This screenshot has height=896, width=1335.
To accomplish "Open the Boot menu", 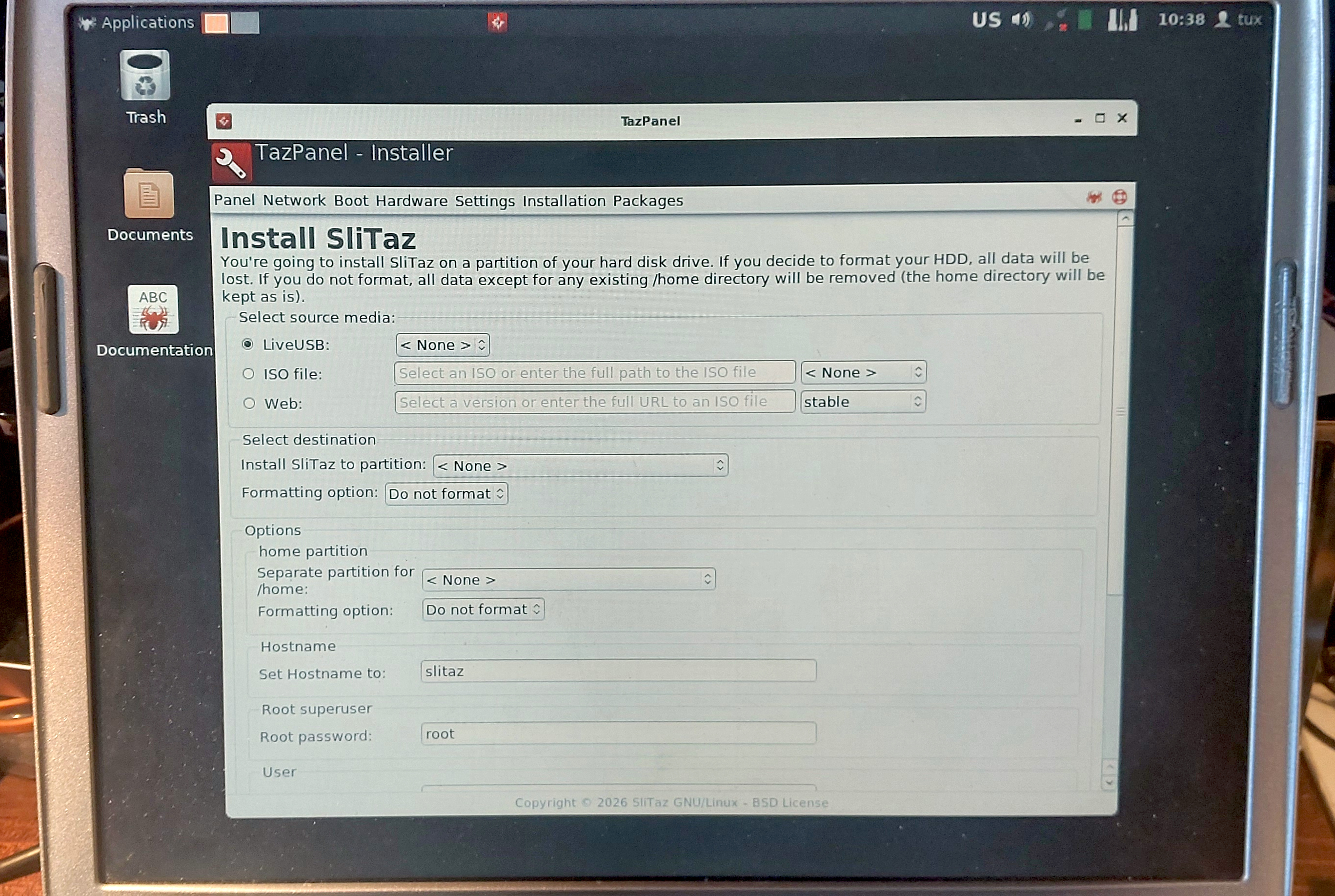I will tap(351, 201).
